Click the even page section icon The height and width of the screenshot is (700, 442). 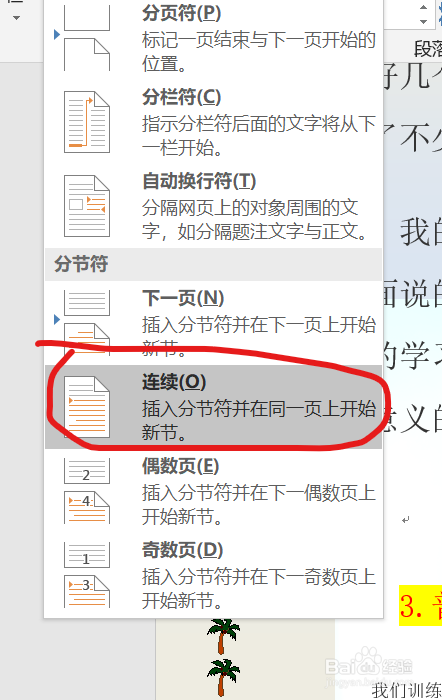(x=87, y=491)
